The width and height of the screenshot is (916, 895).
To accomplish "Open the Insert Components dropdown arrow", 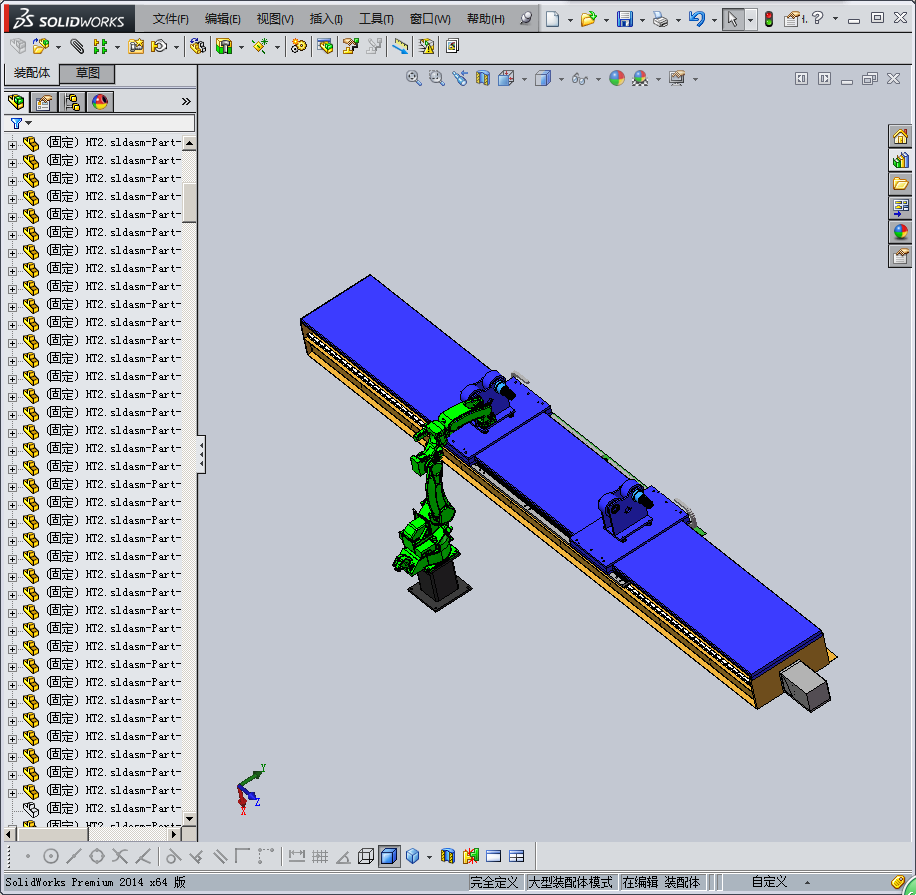I will pos(58,47).
